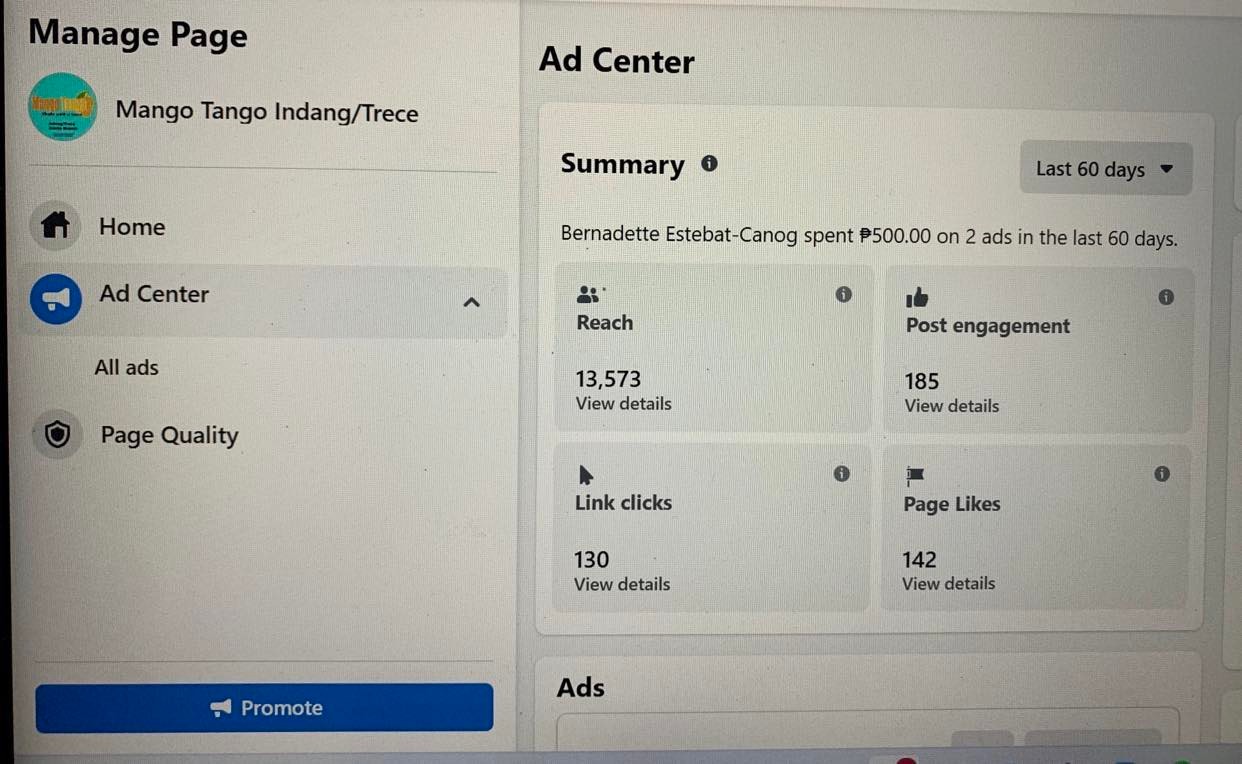Click the Mango Tango page profile picture
The image size is (1242, 764).
[x=62, y=107]
